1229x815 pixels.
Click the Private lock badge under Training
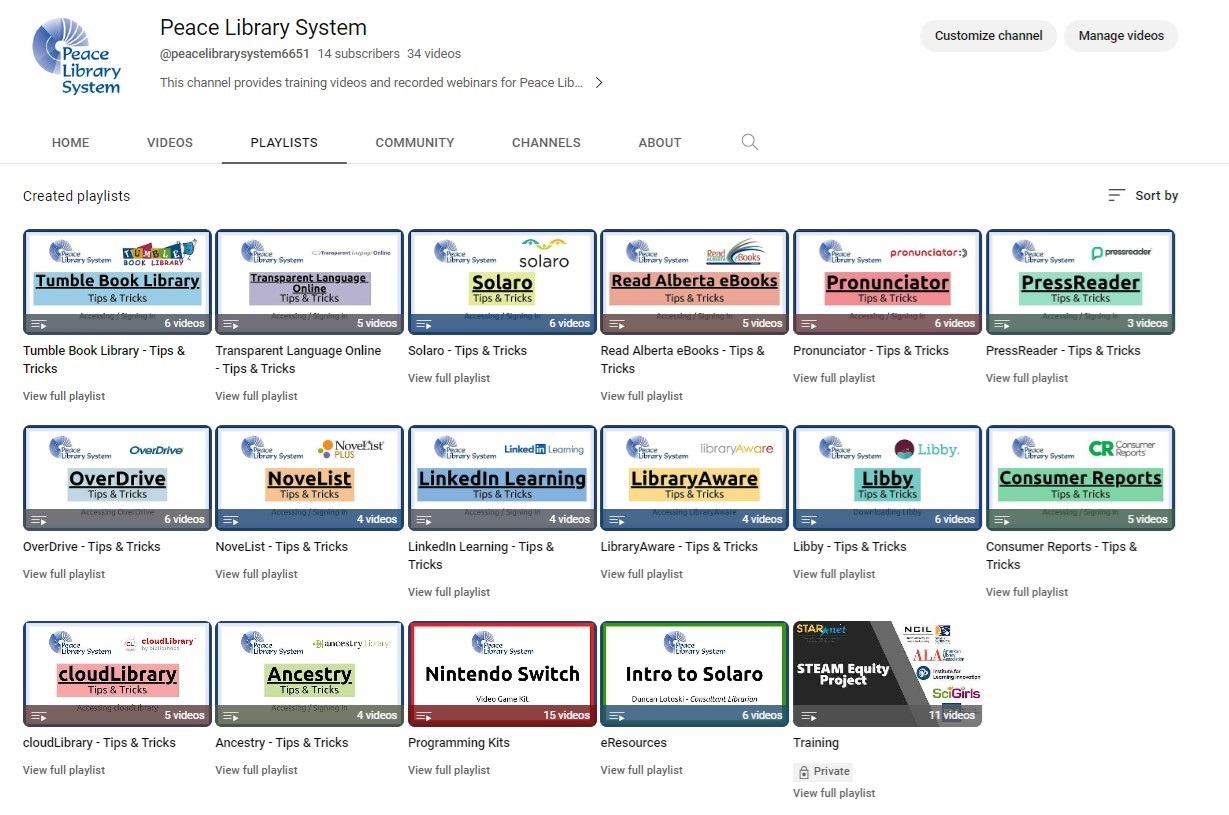(823, 771)
